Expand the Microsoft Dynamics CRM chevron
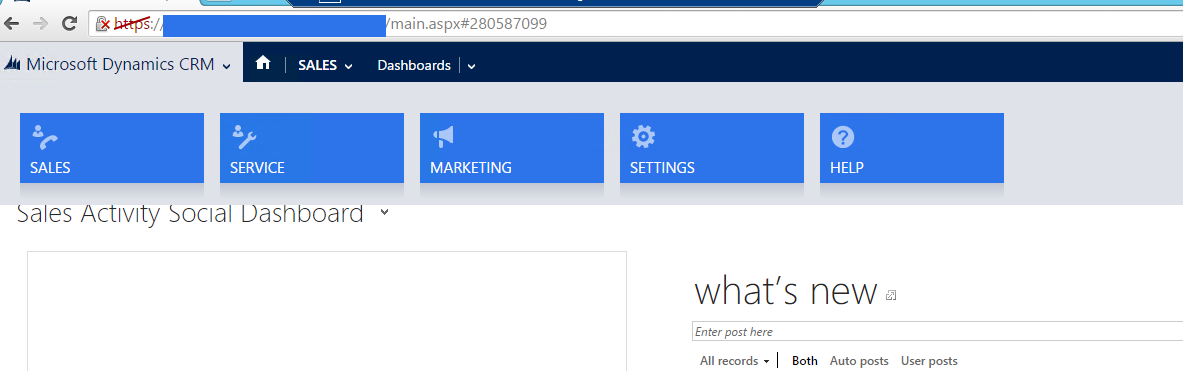1183x371 pixels. coord(226,66)
